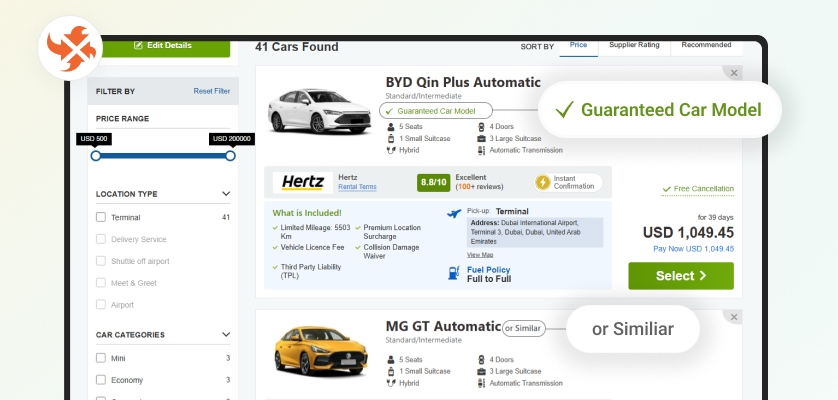Click the small suitcase icon on BYD card
The height and width of the screenshot is (400, 838).
click(391, 139)
